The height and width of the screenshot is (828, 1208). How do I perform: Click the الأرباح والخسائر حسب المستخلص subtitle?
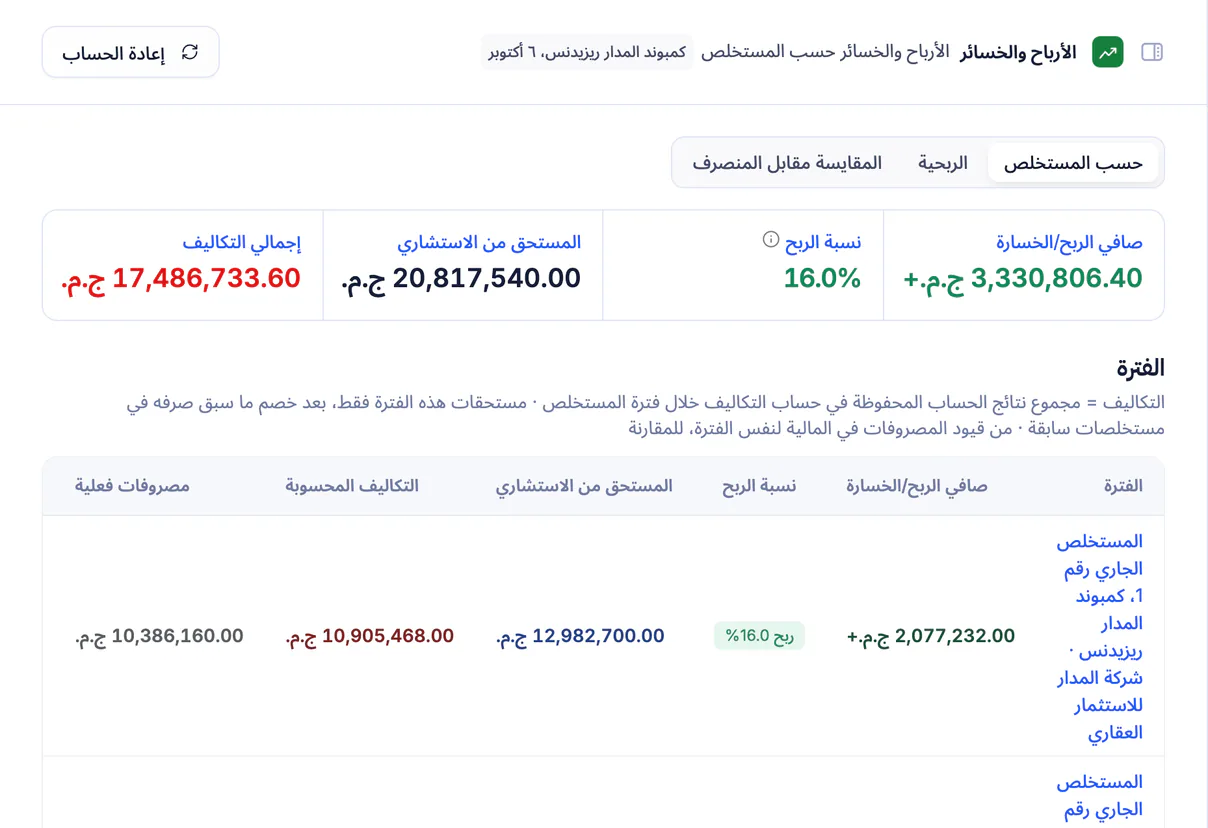click(825, 52)
